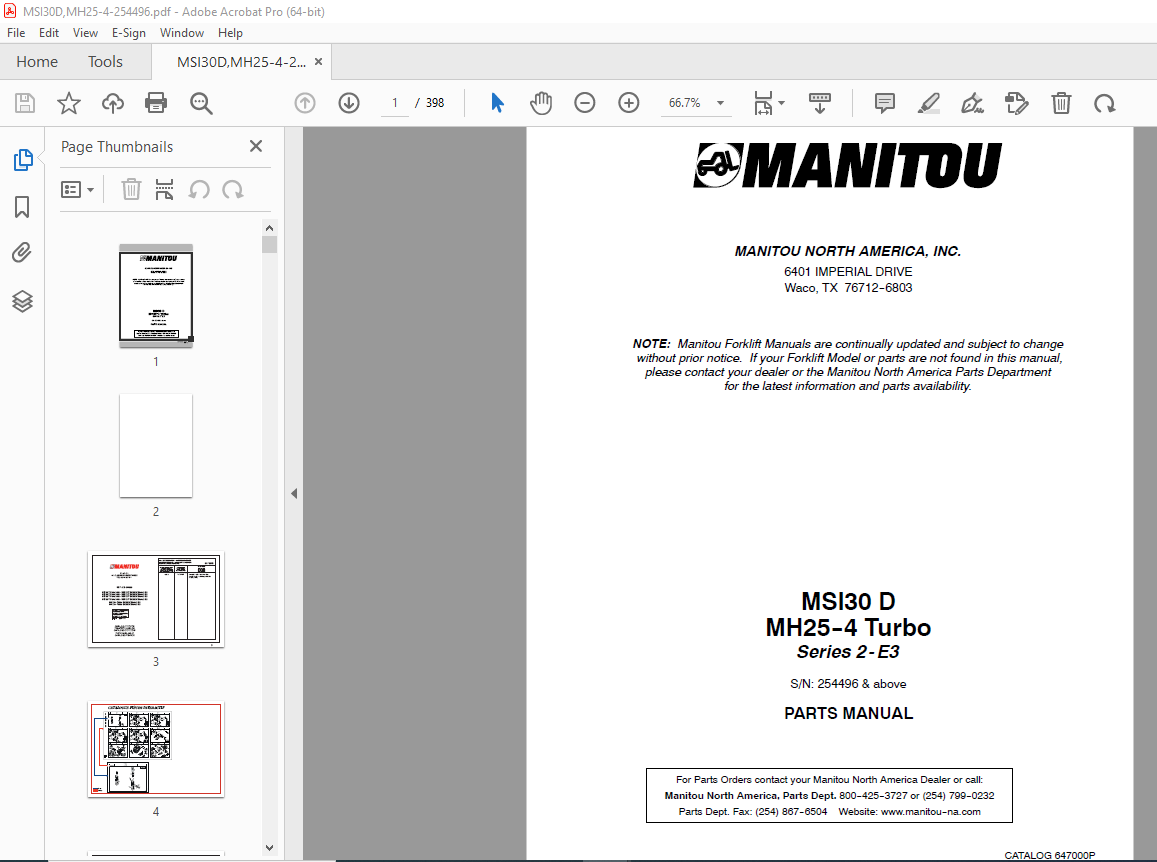Switch to the Home tab
The height and width of the screenshot is (862, 1157).
37,61
